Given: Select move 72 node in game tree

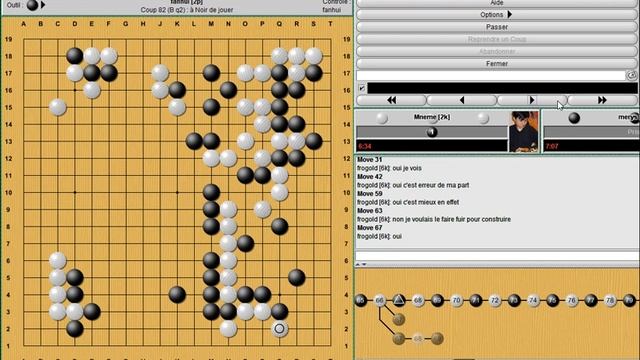Looking at the screenshot, I should [x=495, y=300].
